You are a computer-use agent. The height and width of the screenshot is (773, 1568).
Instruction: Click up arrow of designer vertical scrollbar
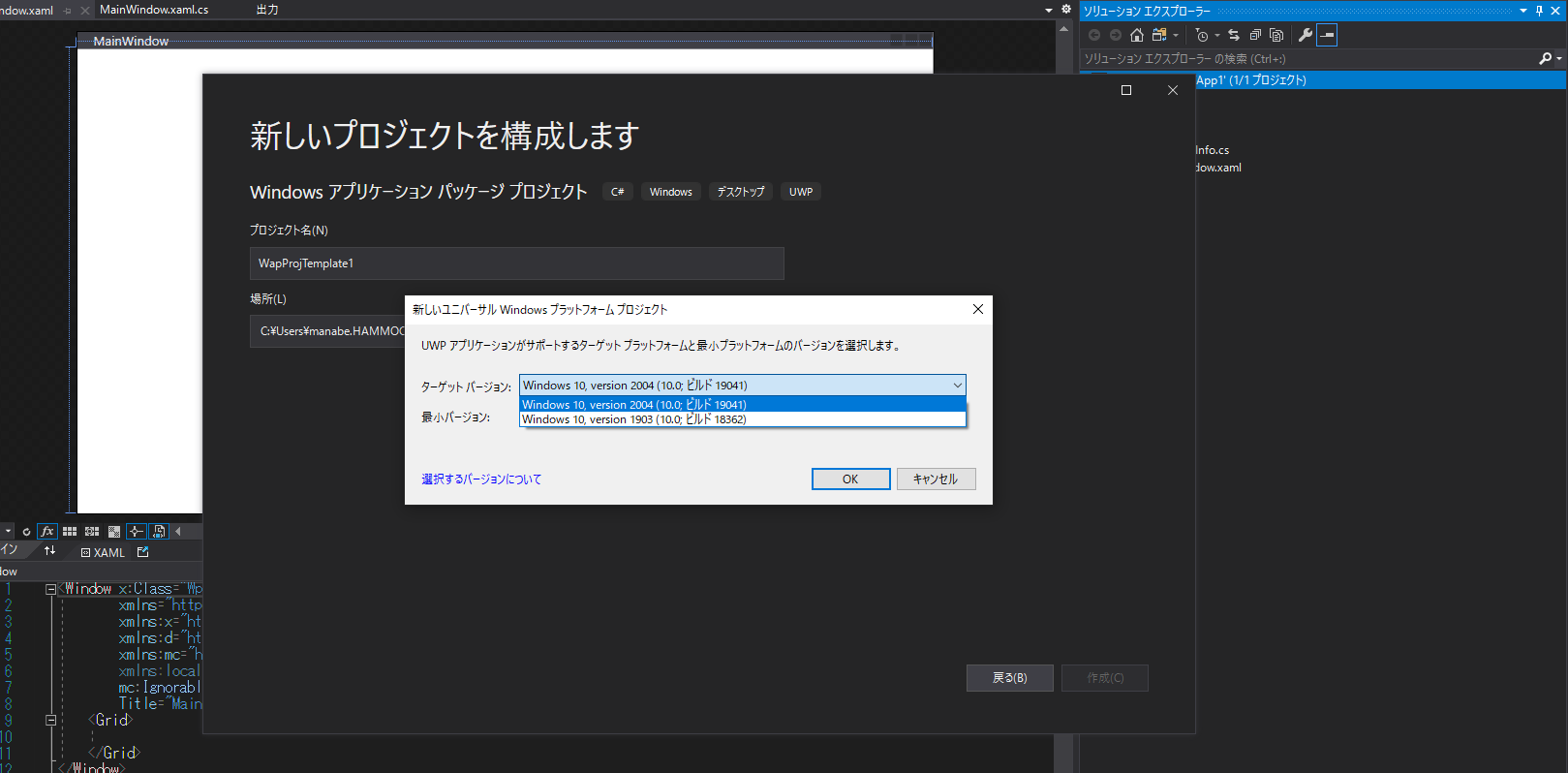click(x=1064, y=29)
